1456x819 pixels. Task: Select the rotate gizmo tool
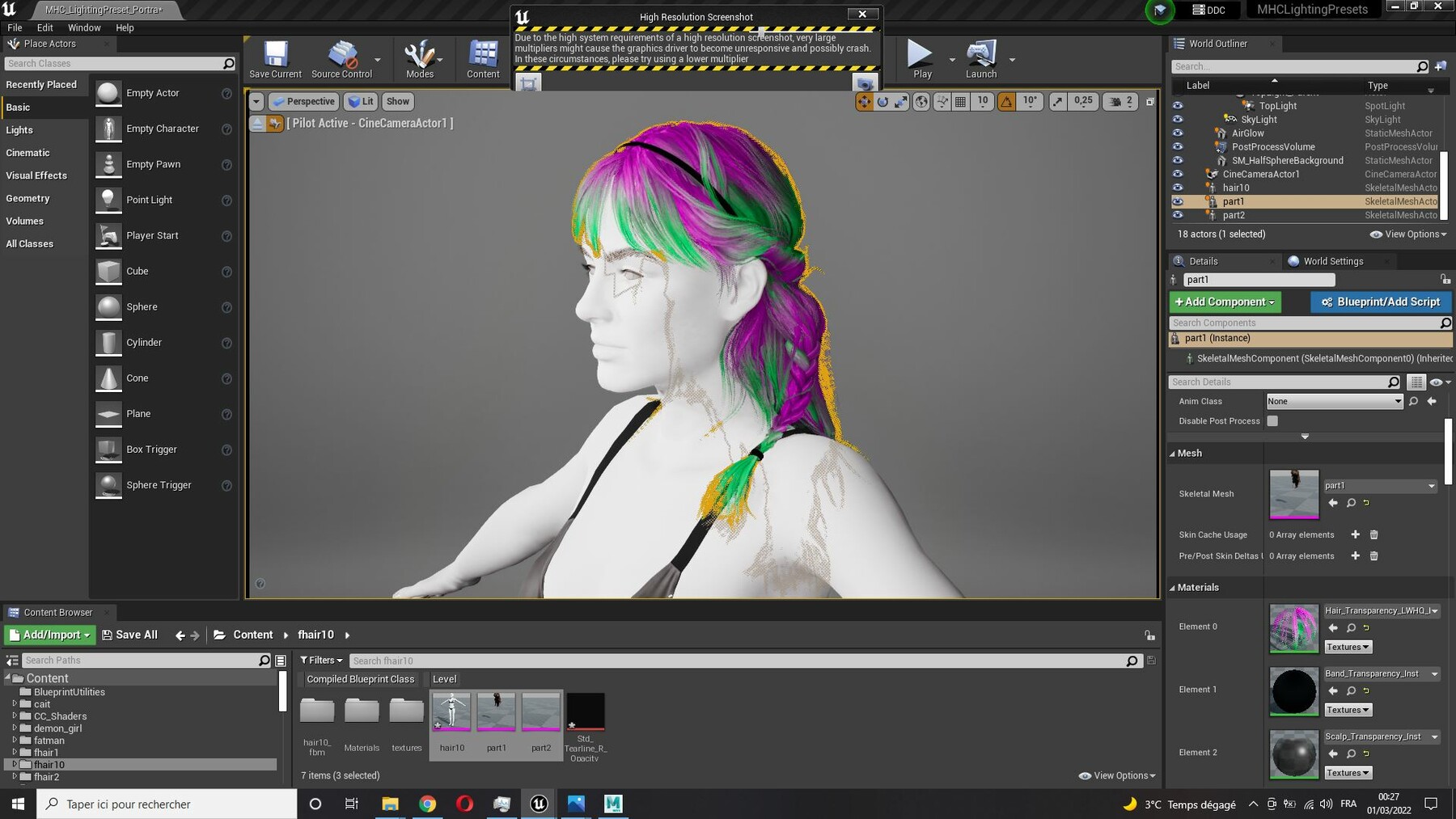[x=883, y=102]
